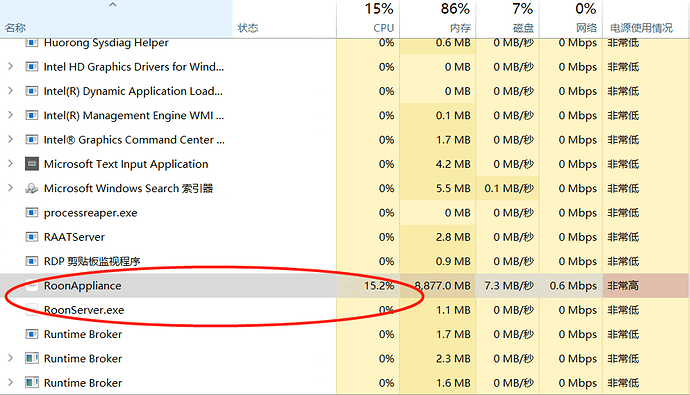Sort by the 电源使用情况 column header

pyautogui.click(x=645, y=19)
